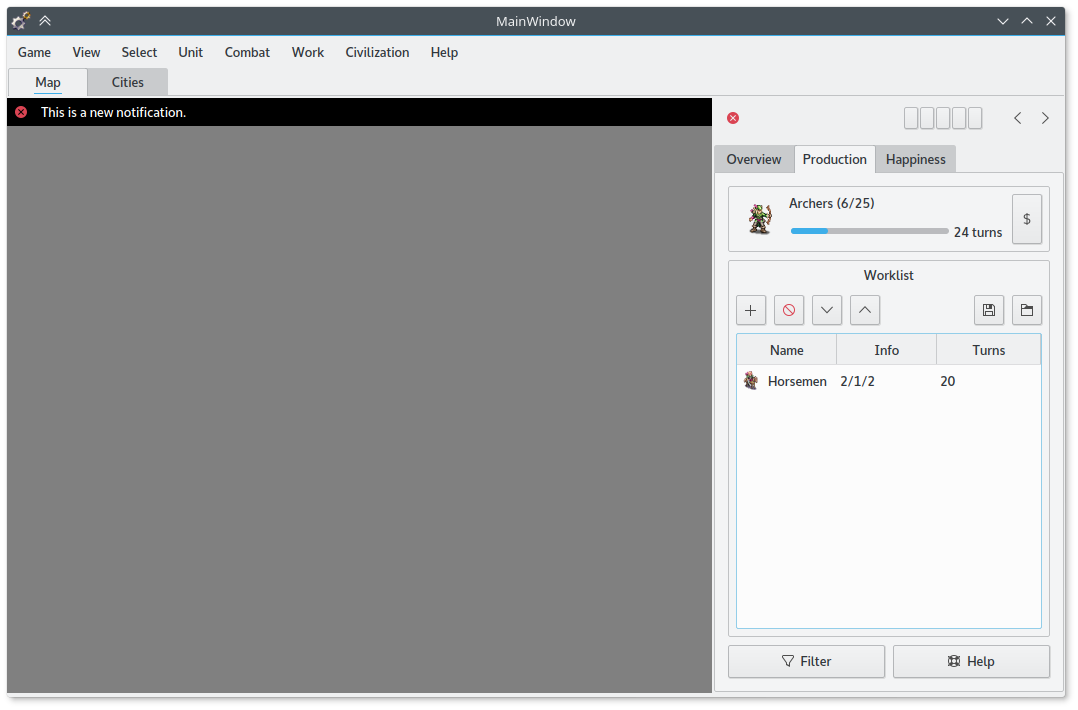Open the Overview tab in city panel
Viewport: 1078px width, 710px height.
pos(754,159)
